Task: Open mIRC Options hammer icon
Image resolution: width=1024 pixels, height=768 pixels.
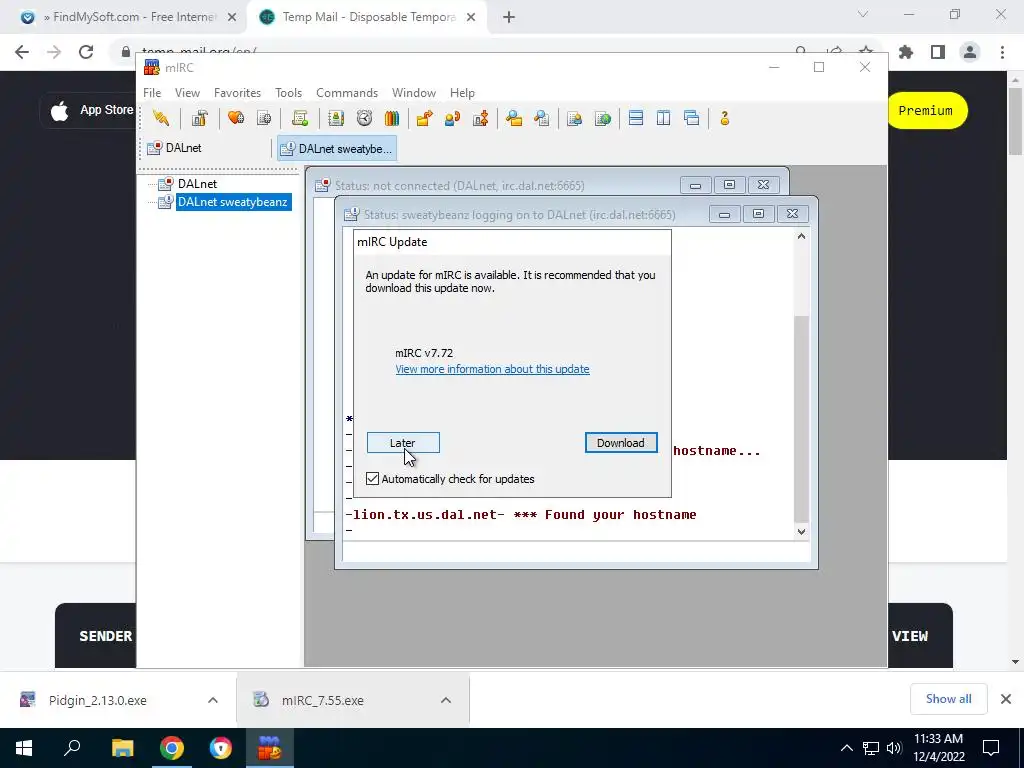Action: (200, 118)
